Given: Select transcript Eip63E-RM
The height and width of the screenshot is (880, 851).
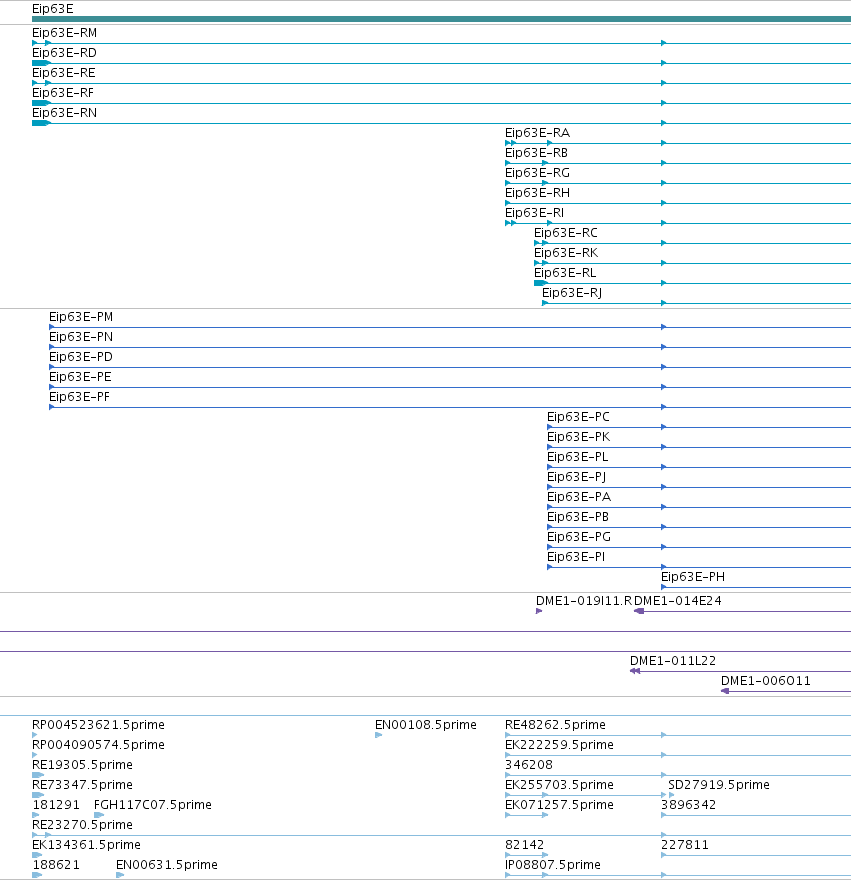Looking at the screenshot, I should pyautogui.click(x=65, y=33).
